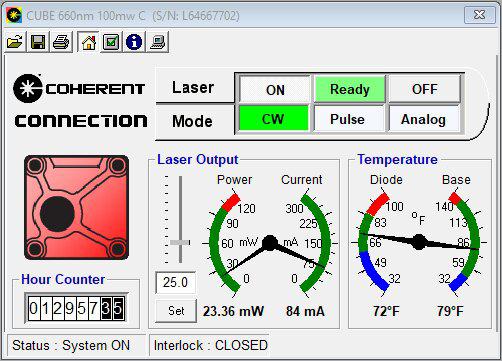
Task: Save settings with the floppy disk icon
Action: point(38,42)
